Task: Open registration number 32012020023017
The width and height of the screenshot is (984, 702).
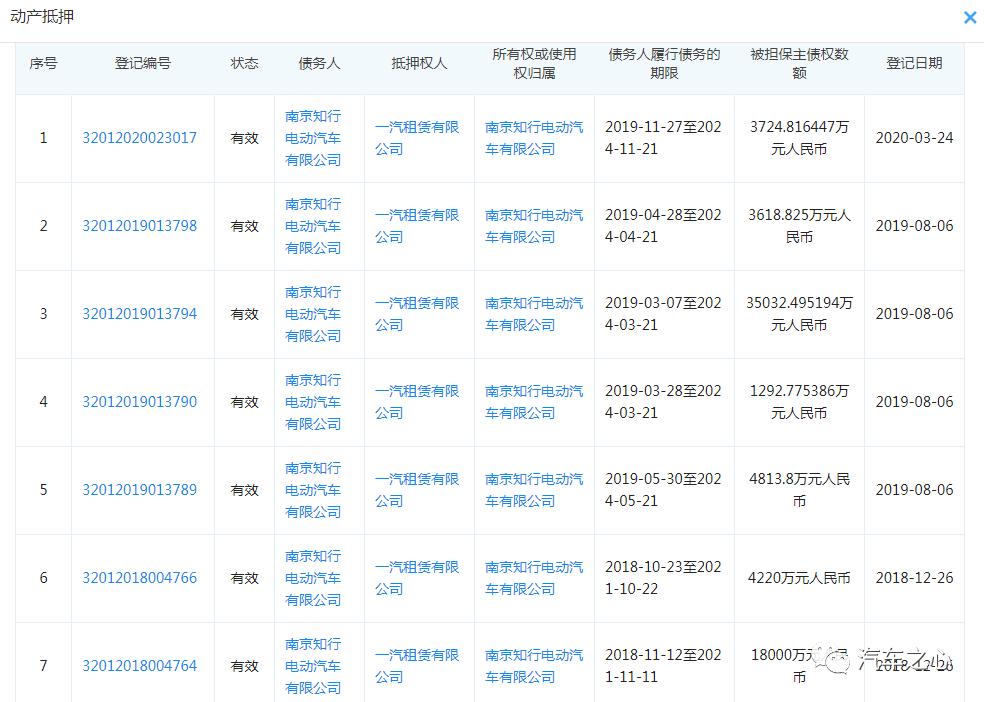Action: 139,138
